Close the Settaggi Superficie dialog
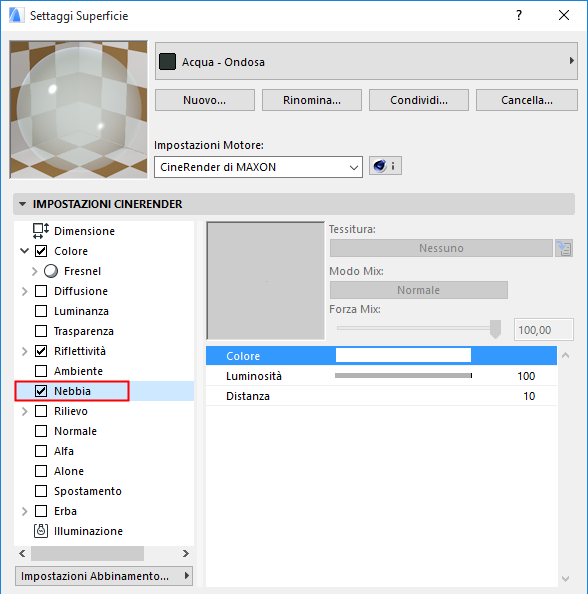This screenshot has width=588, height=594. click(564, 16)
